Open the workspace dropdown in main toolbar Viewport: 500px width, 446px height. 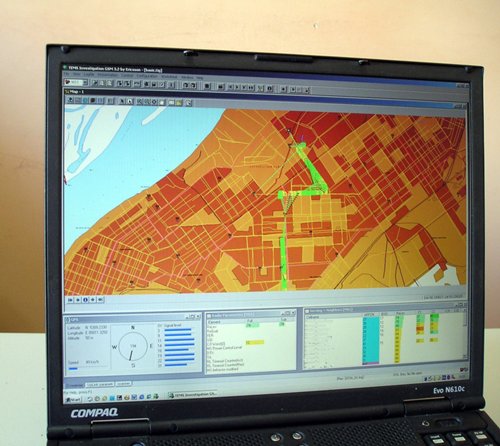coord(76,82)
